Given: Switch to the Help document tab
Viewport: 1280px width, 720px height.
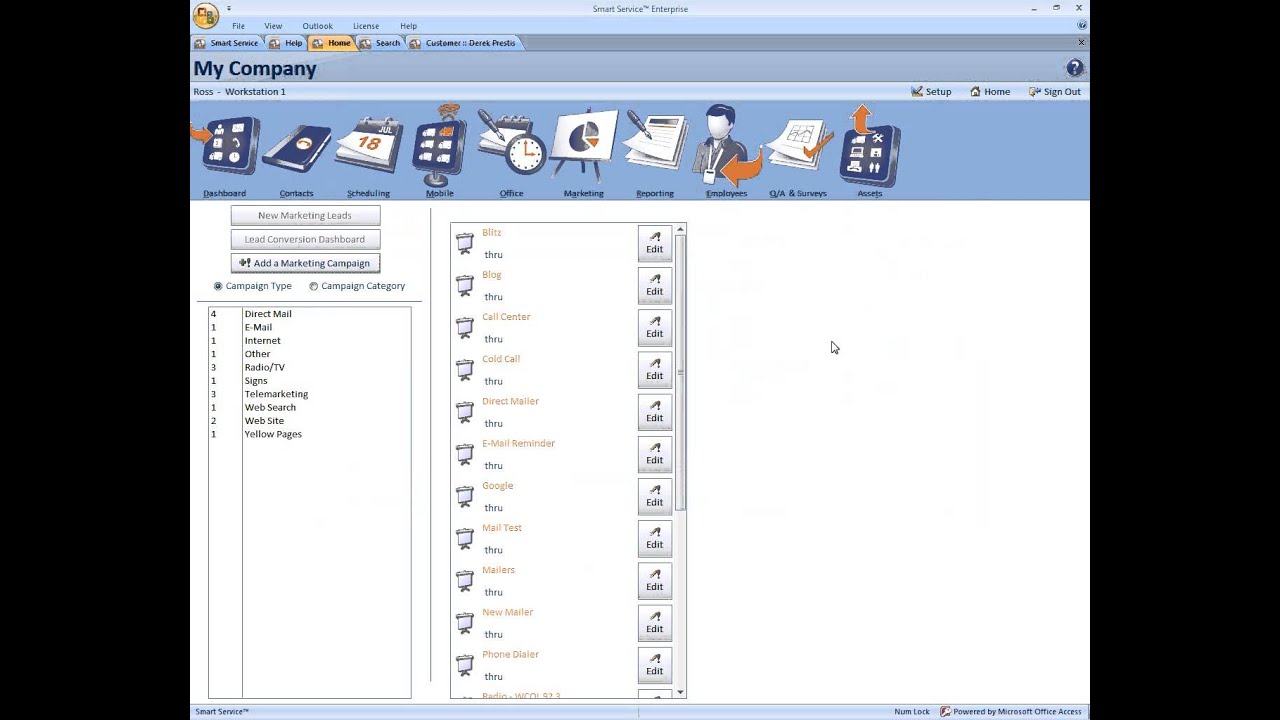Looking at the screenshot, I should point(286,43).
